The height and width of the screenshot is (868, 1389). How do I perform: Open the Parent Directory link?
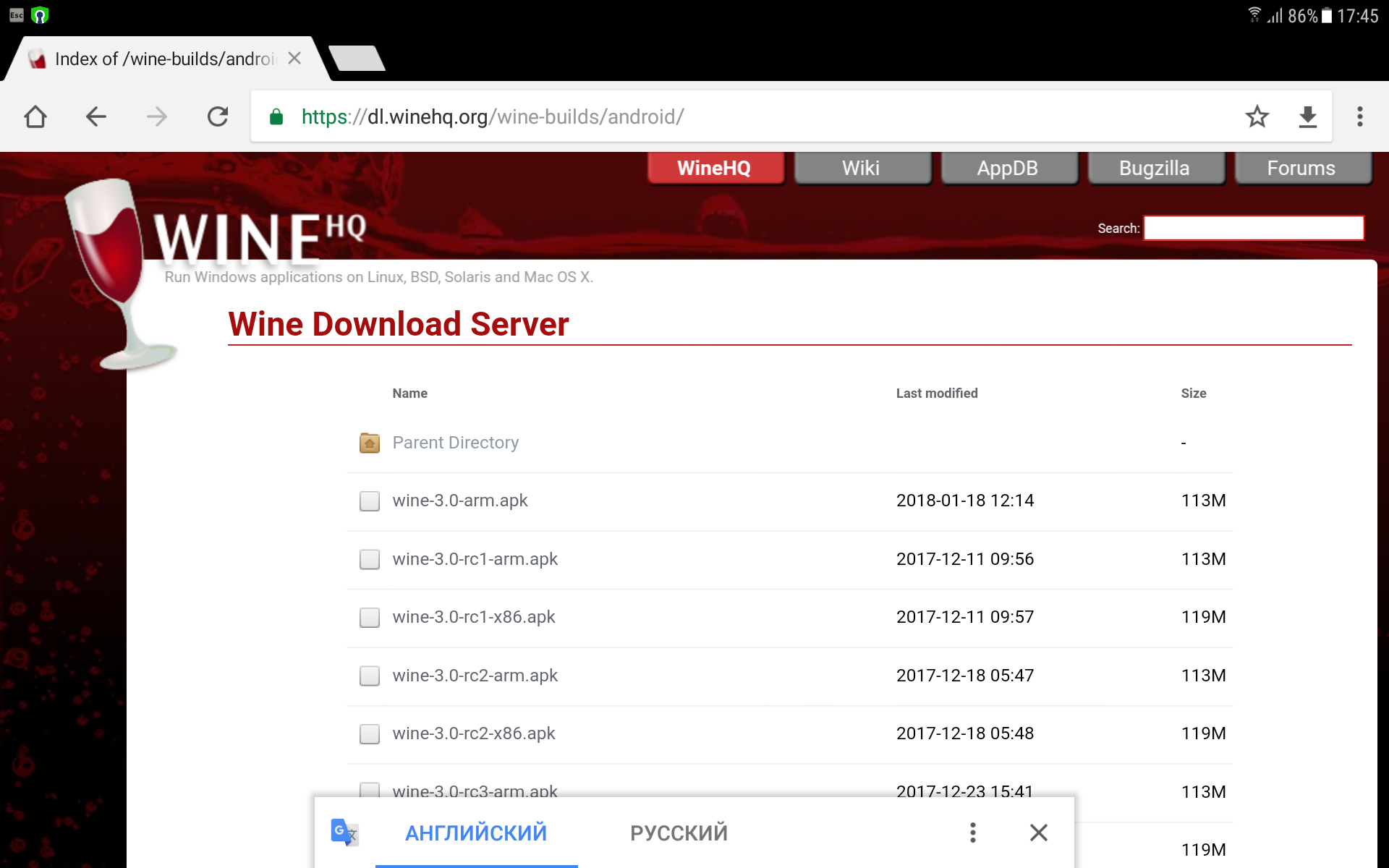[456, 443]
